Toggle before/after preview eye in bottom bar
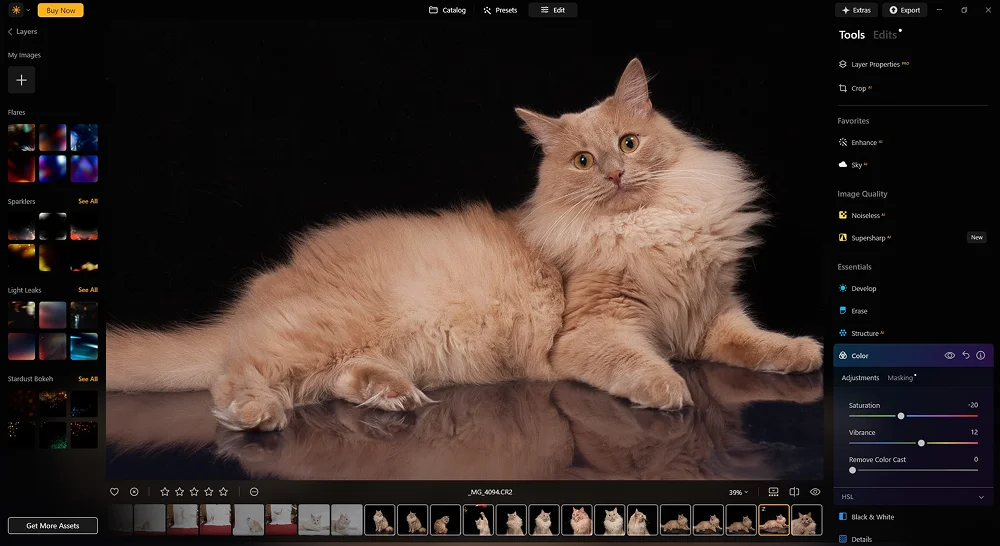1000x546 pixels. pos(815,492)
